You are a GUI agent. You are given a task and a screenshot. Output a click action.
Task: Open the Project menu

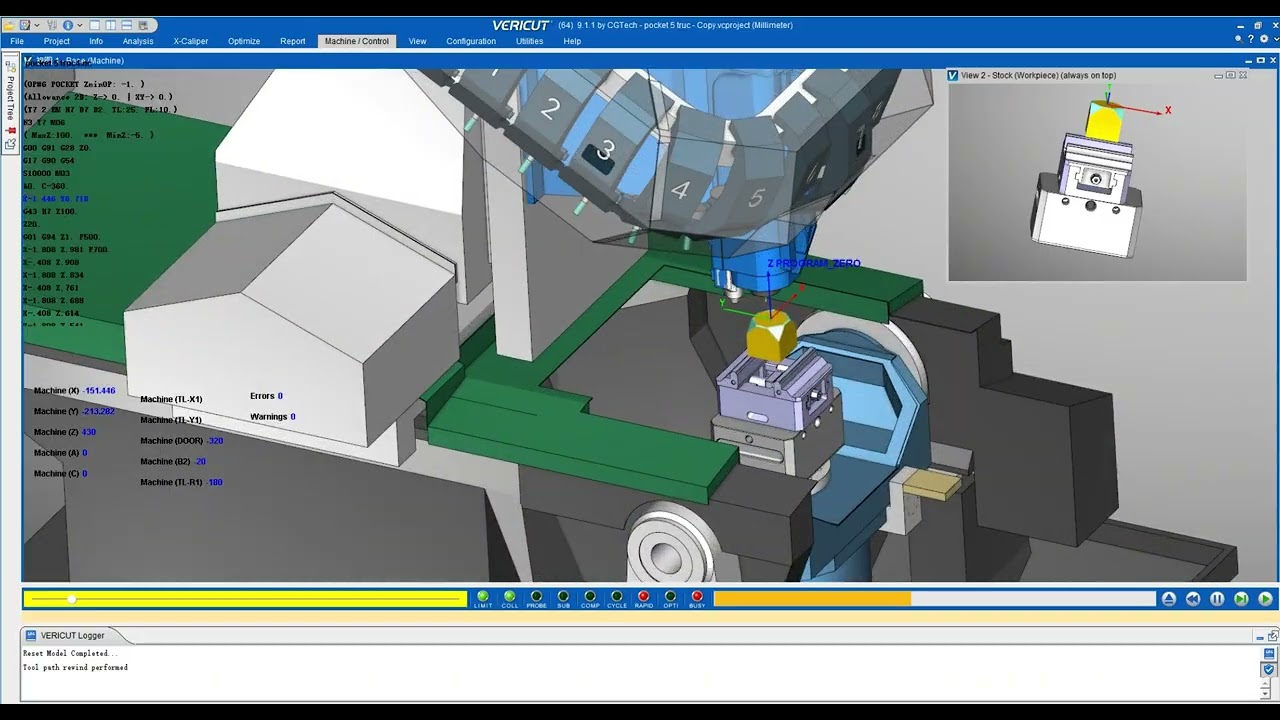(57, 41)
